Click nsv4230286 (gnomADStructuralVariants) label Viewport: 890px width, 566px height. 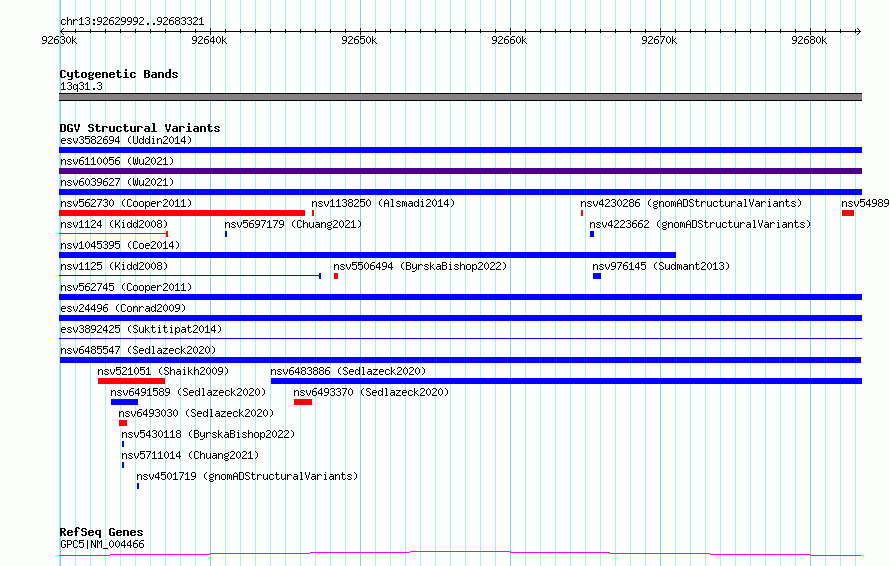click(691, 203)
